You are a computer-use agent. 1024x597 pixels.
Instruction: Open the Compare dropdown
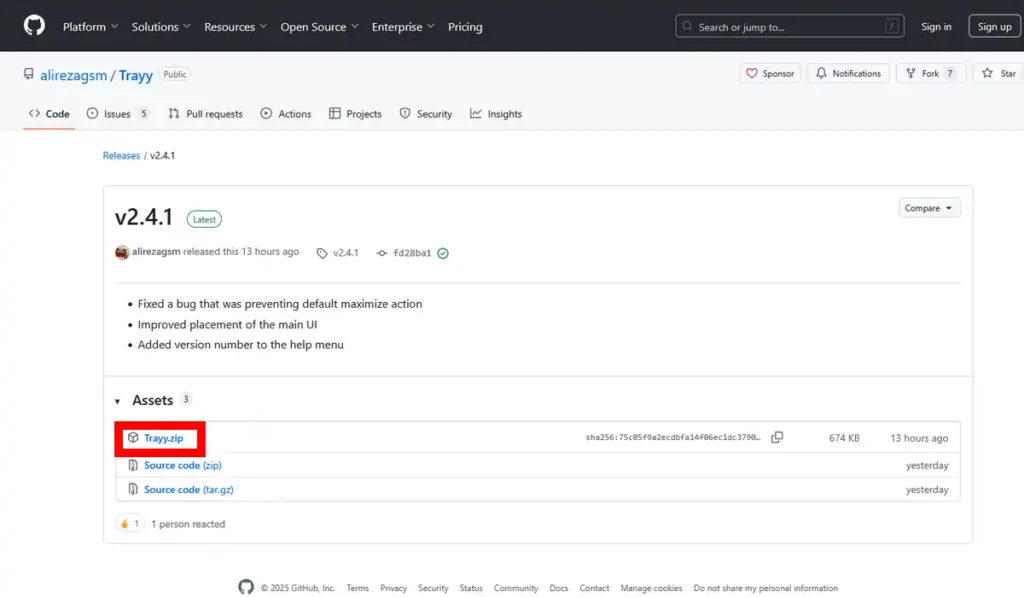click(x=929, y=208)
